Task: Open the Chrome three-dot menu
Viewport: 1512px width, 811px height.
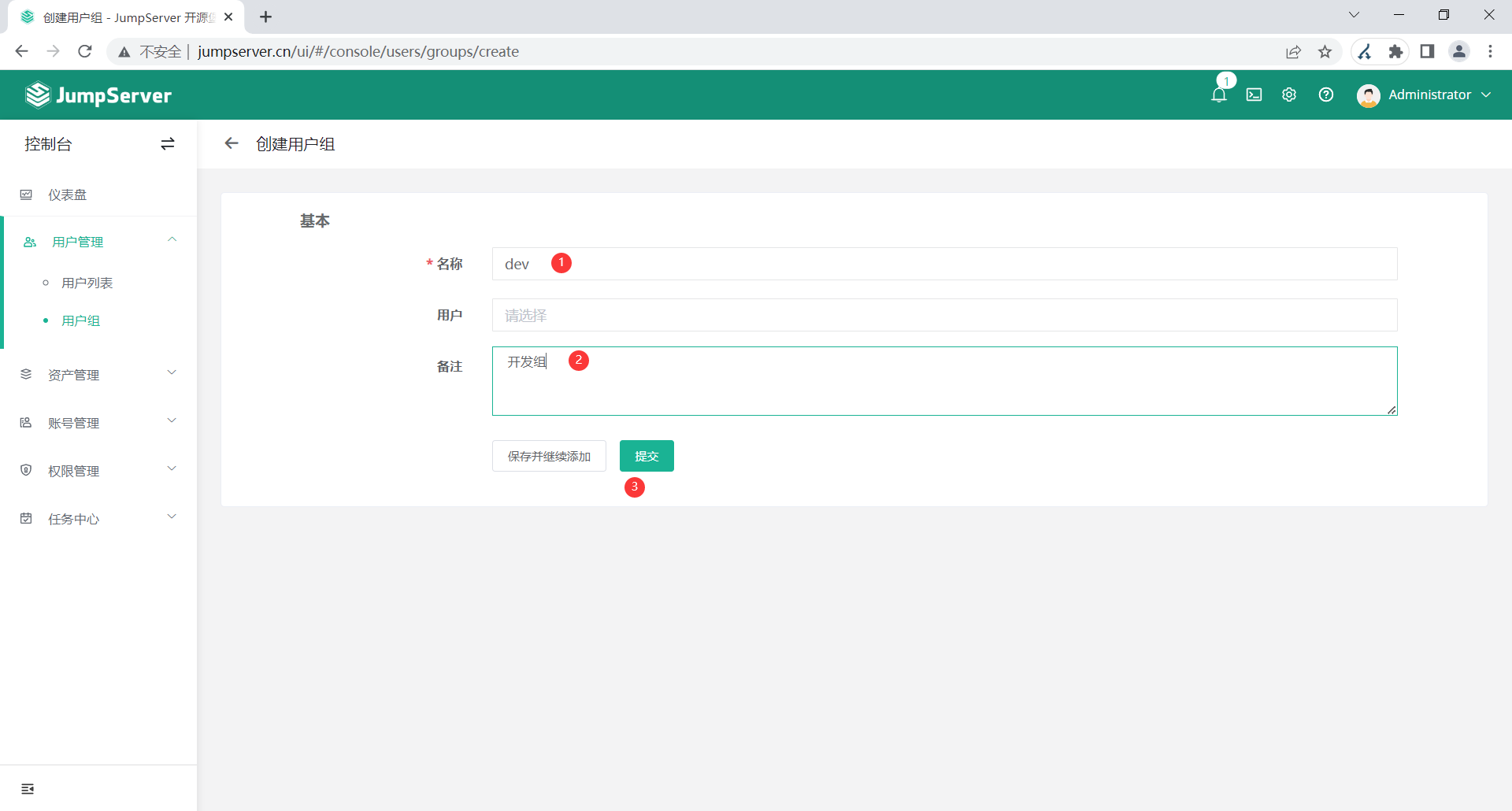Action: pyautogui.click(x=1491, y=51)
